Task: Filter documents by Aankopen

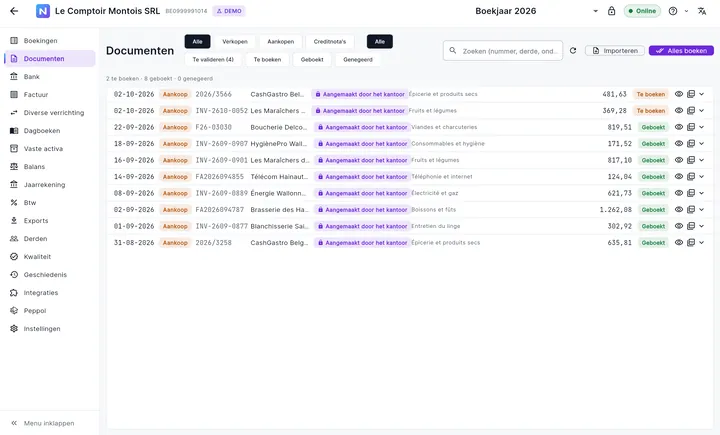Action: click(281, 41)
